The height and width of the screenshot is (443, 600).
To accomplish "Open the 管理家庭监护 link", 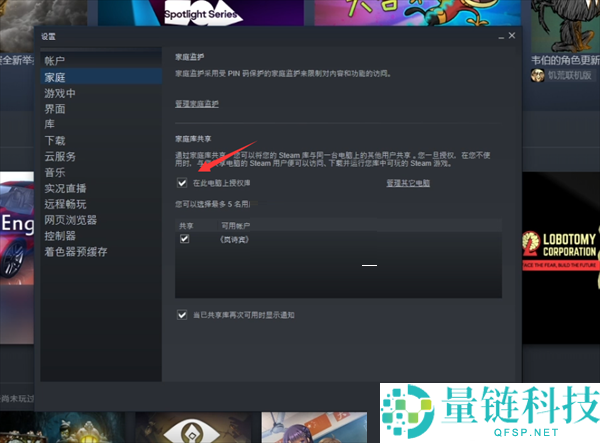I will click(x=196, y=104).
